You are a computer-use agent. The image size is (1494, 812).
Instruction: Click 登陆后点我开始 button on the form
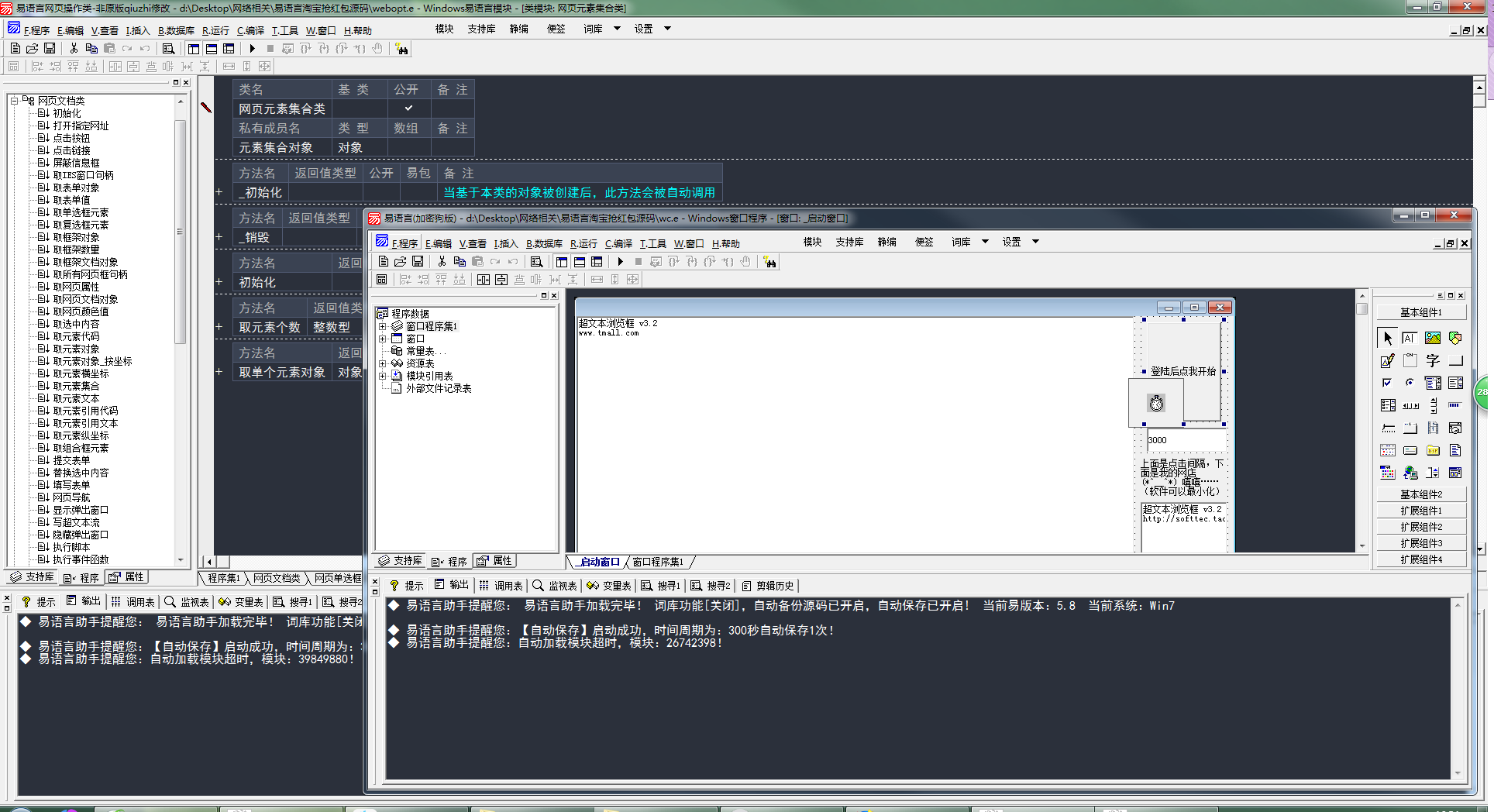click(1183, 371)
